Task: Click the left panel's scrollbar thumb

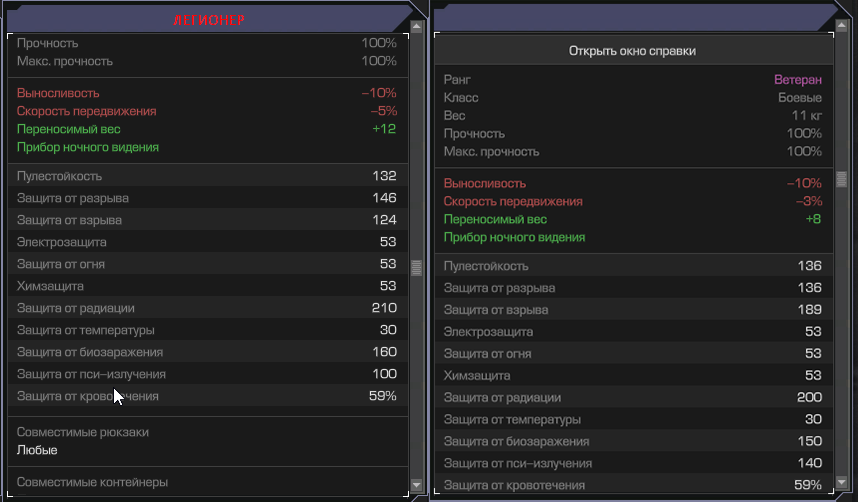Action: [x=417, y=267]
